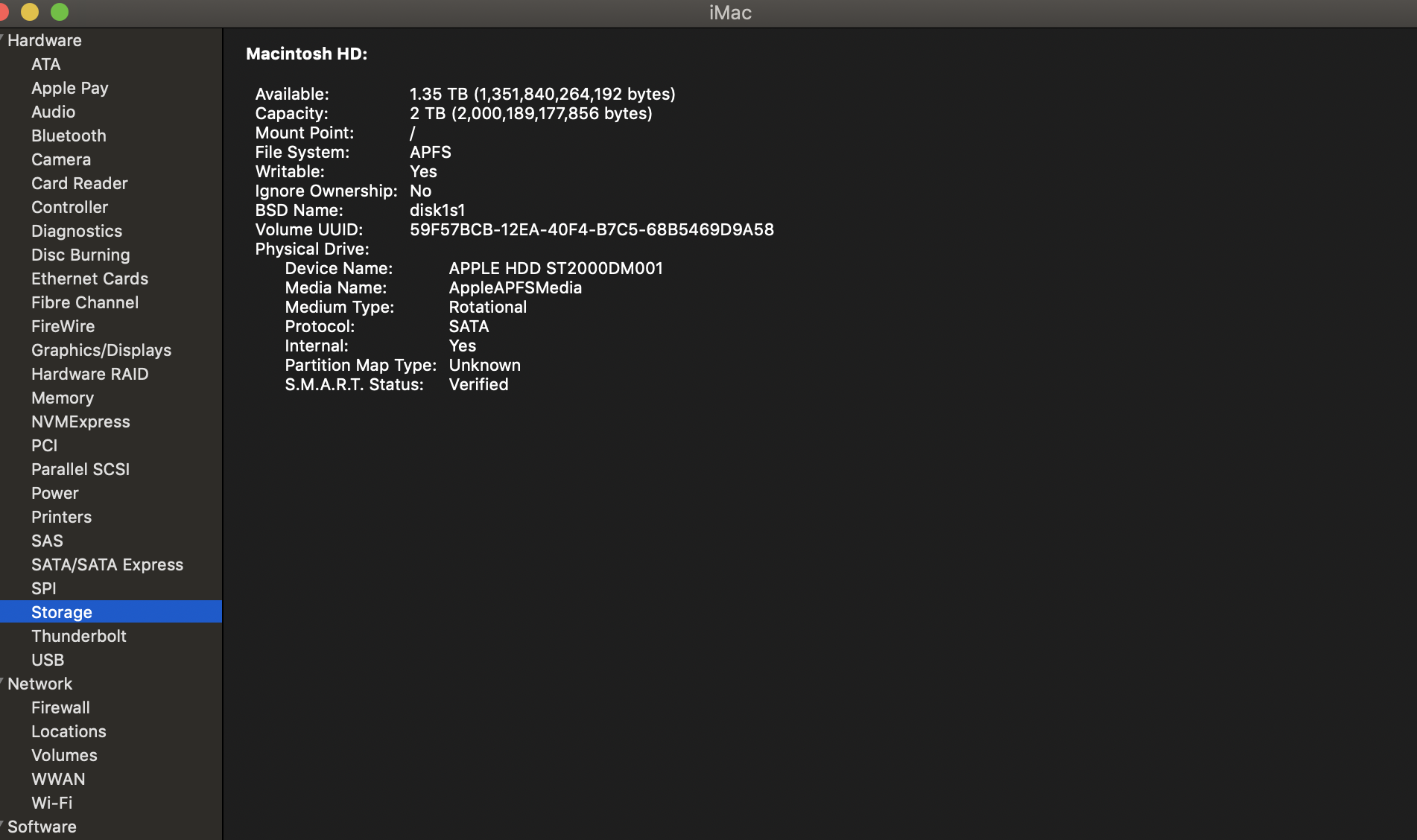This screenshot has width=1417, height=840.
Task: Zoom the iMac window with green button
Action: [60, 12]
